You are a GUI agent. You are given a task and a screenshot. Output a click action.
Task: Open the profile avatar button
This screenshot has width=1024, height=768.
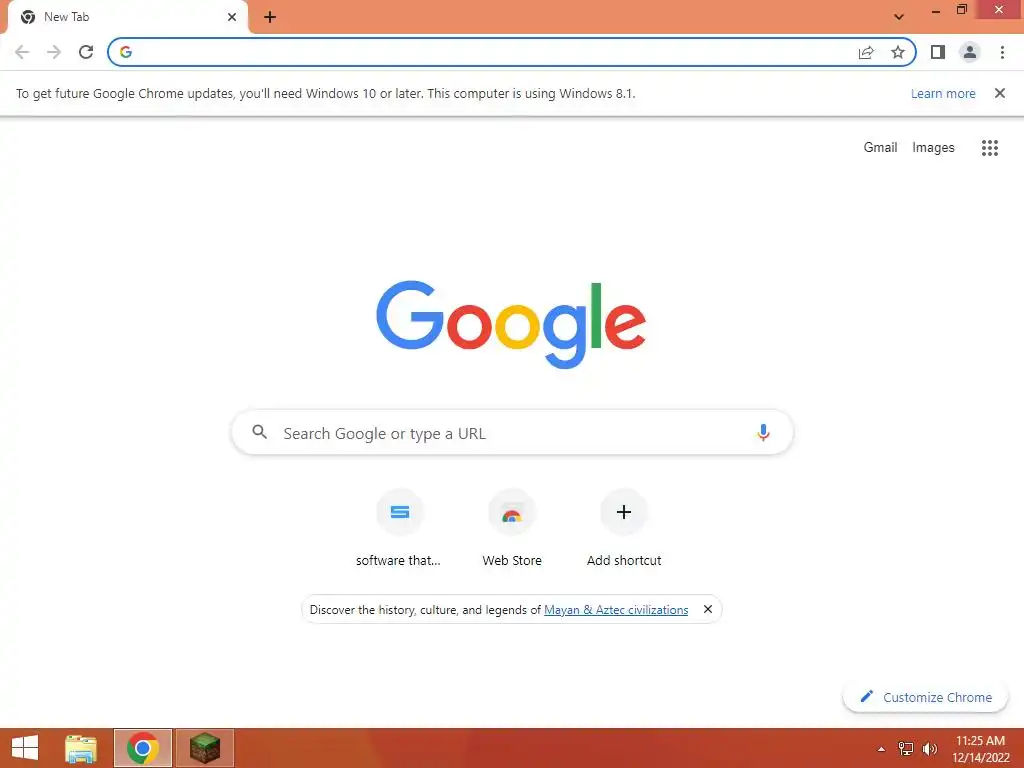[970, 52]
